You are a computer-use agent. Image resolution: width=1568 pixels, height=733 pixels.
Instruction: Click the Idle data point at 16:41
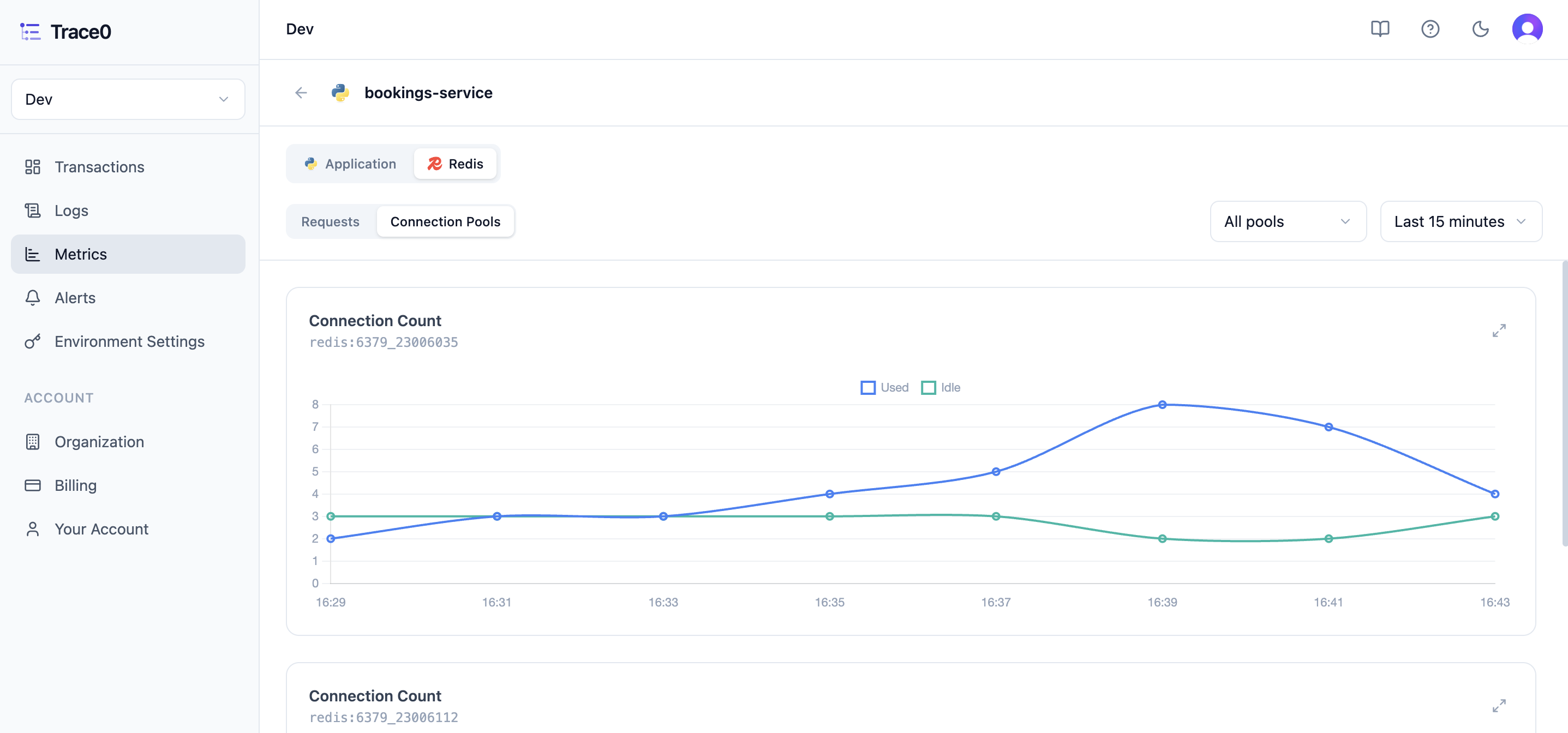coord(1328,538)
